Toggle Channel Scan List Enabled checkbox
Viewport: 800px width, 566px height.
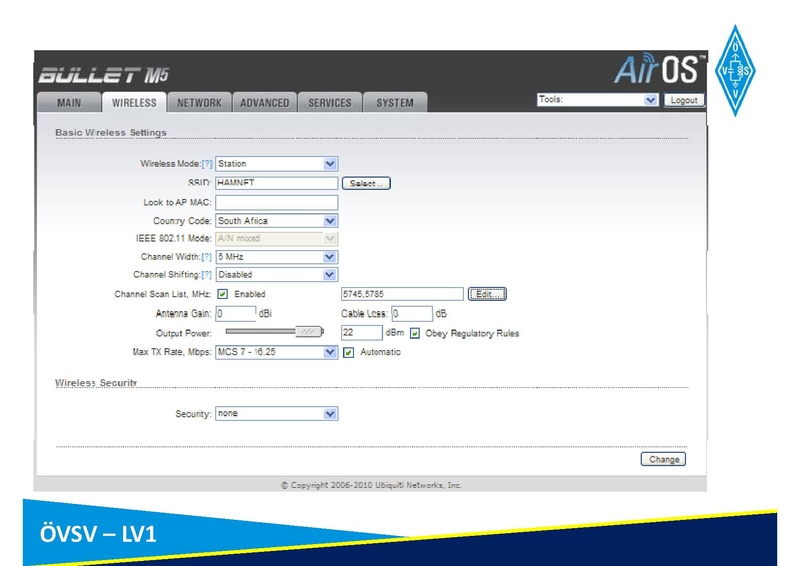click(222, 294)
